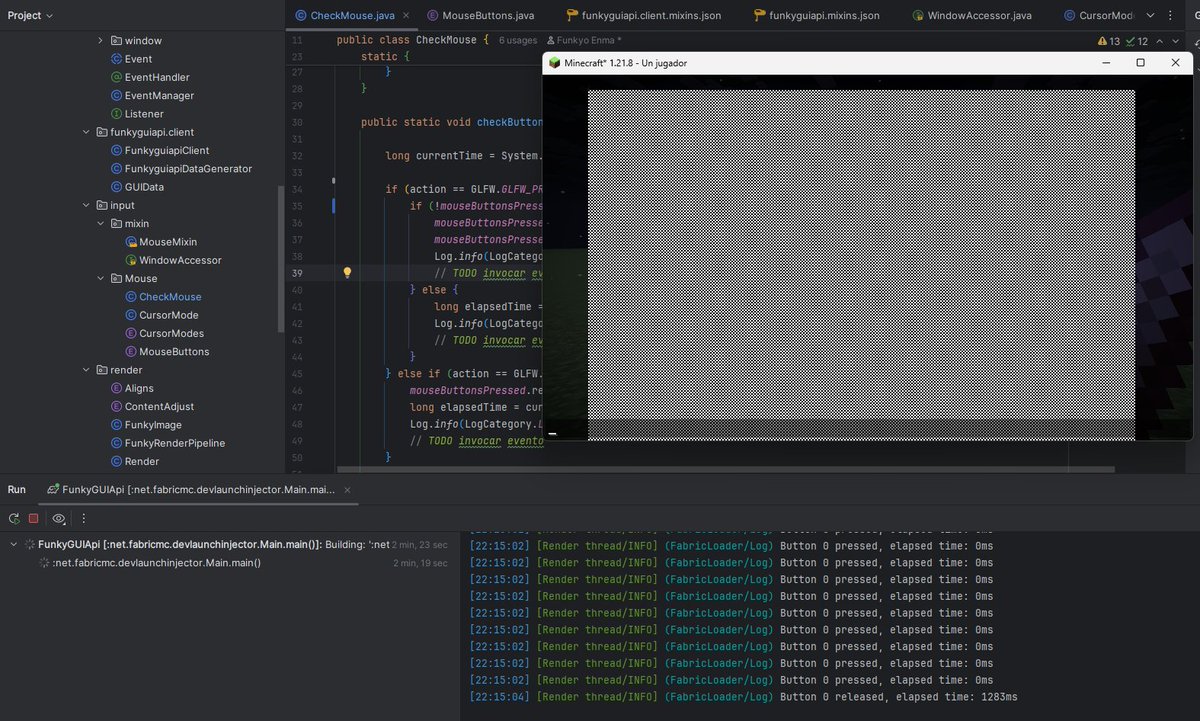The width and height of the screenshot is (1200, 721).
Task: Click the Run panel title label
Action: pyautogui.click(x=16, y=490)
